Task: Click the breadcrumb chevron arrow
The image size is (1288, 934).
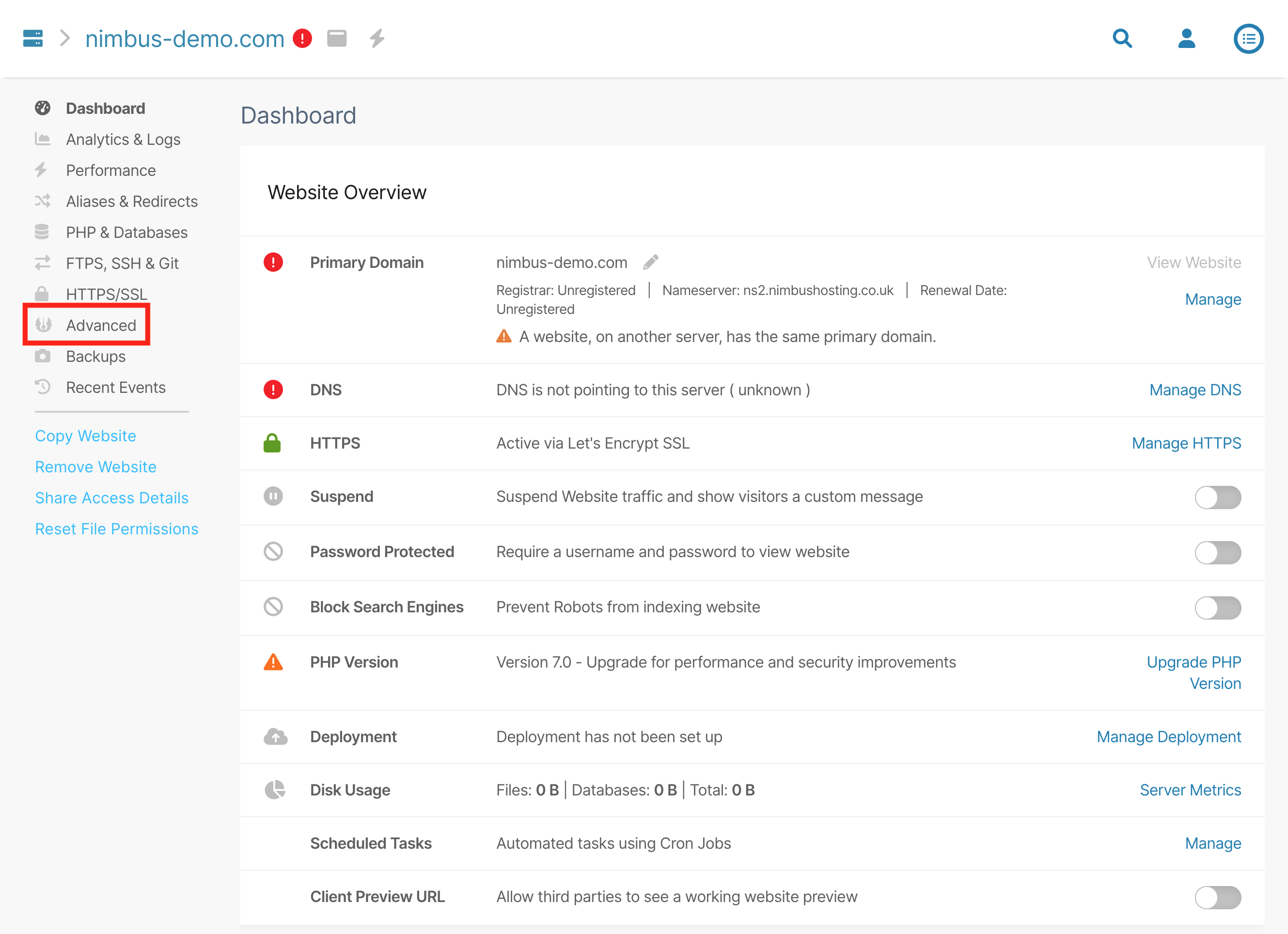Action: pos(65,39)
